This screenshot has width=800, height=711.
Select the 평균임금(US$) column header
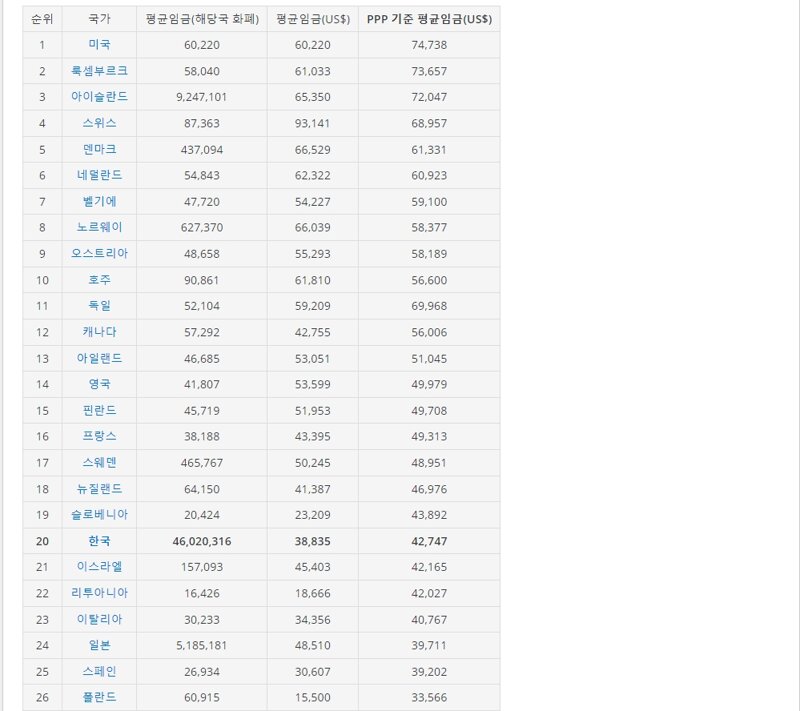coord(313,19)
